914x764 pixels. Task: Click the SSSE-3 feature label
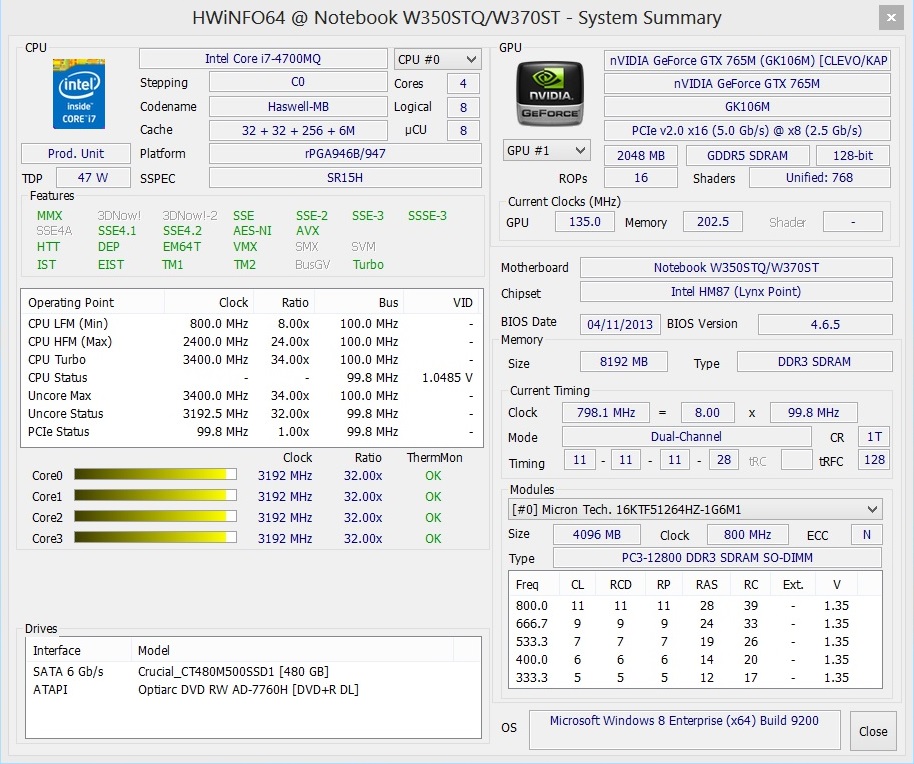[x=427, y=216]
